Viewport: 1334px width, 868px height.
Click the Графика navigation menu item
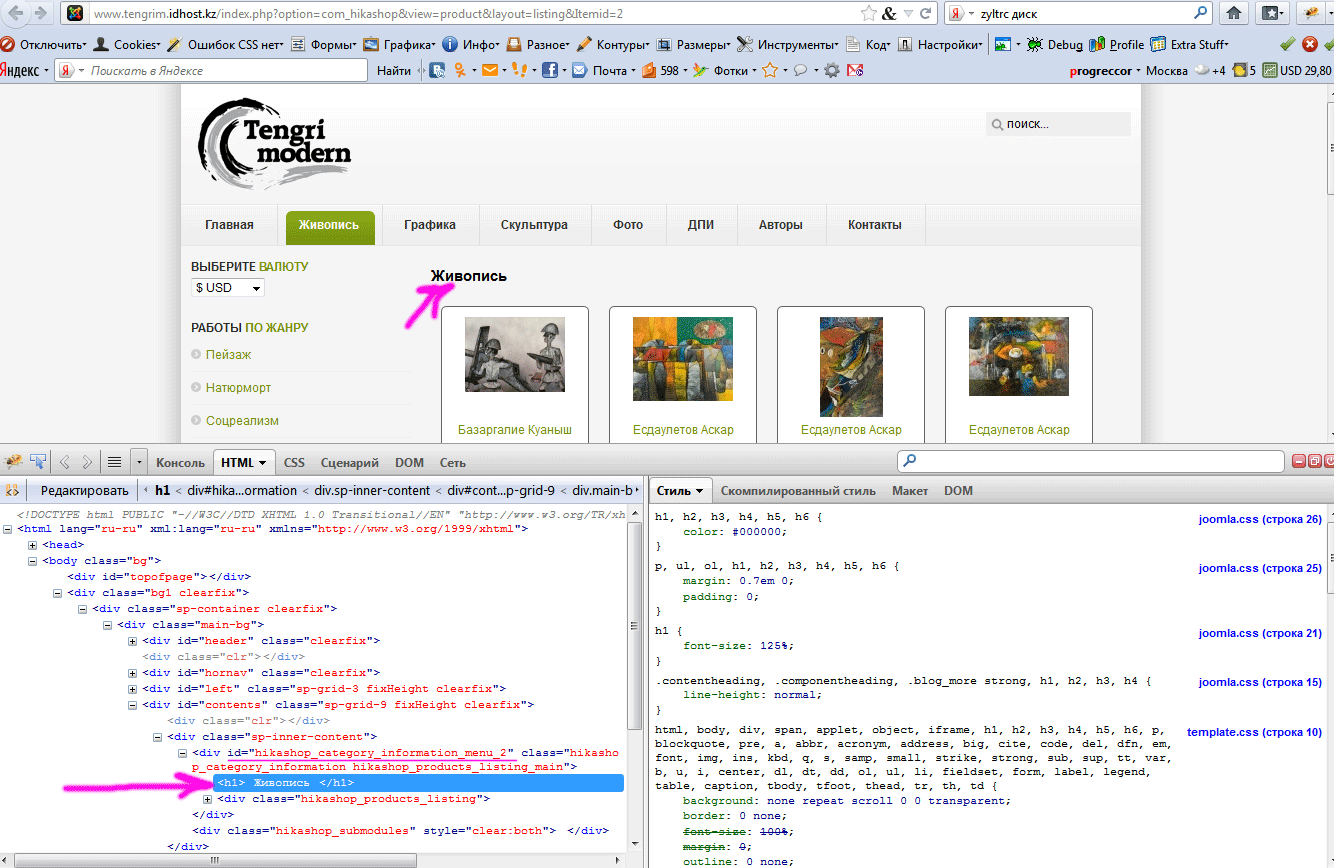click(x=430, y=225)
